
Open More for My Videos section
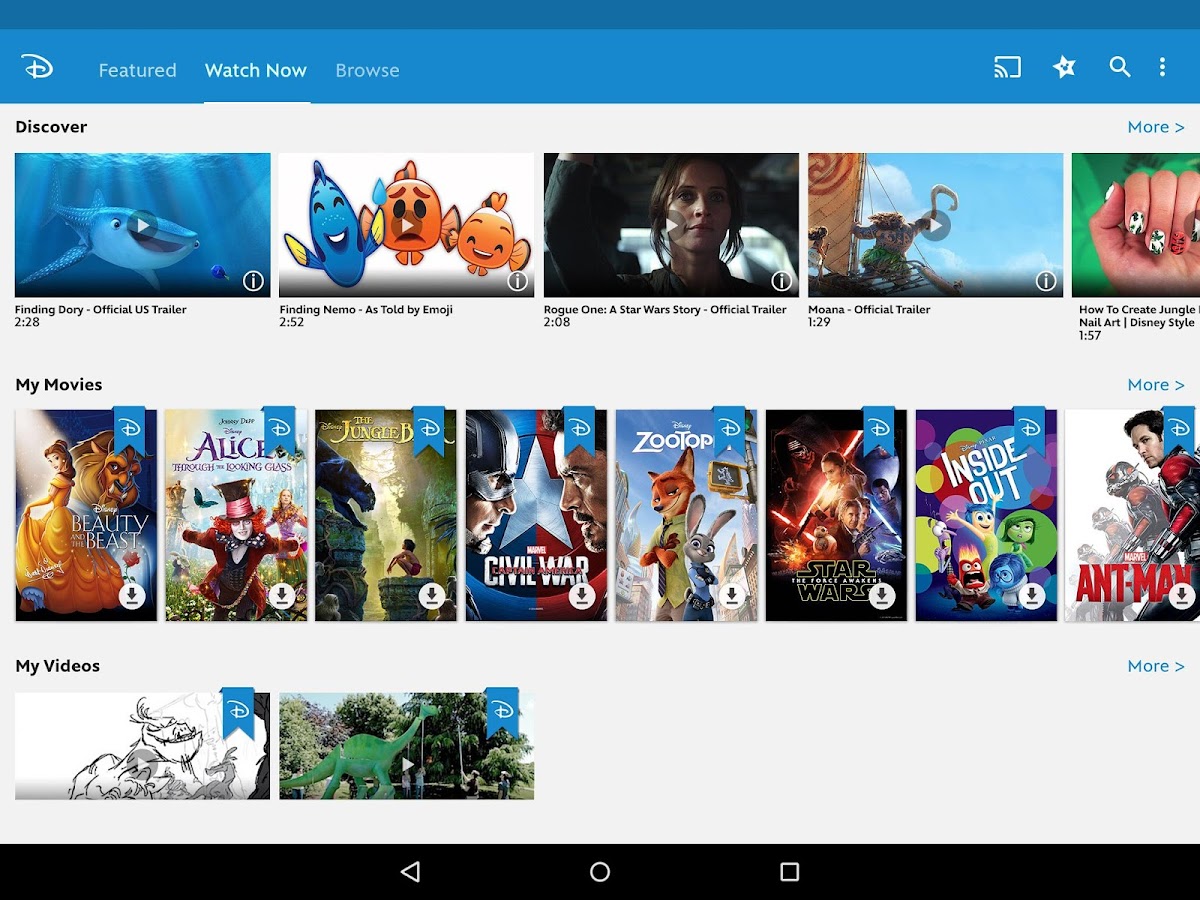coord(1156,666)
